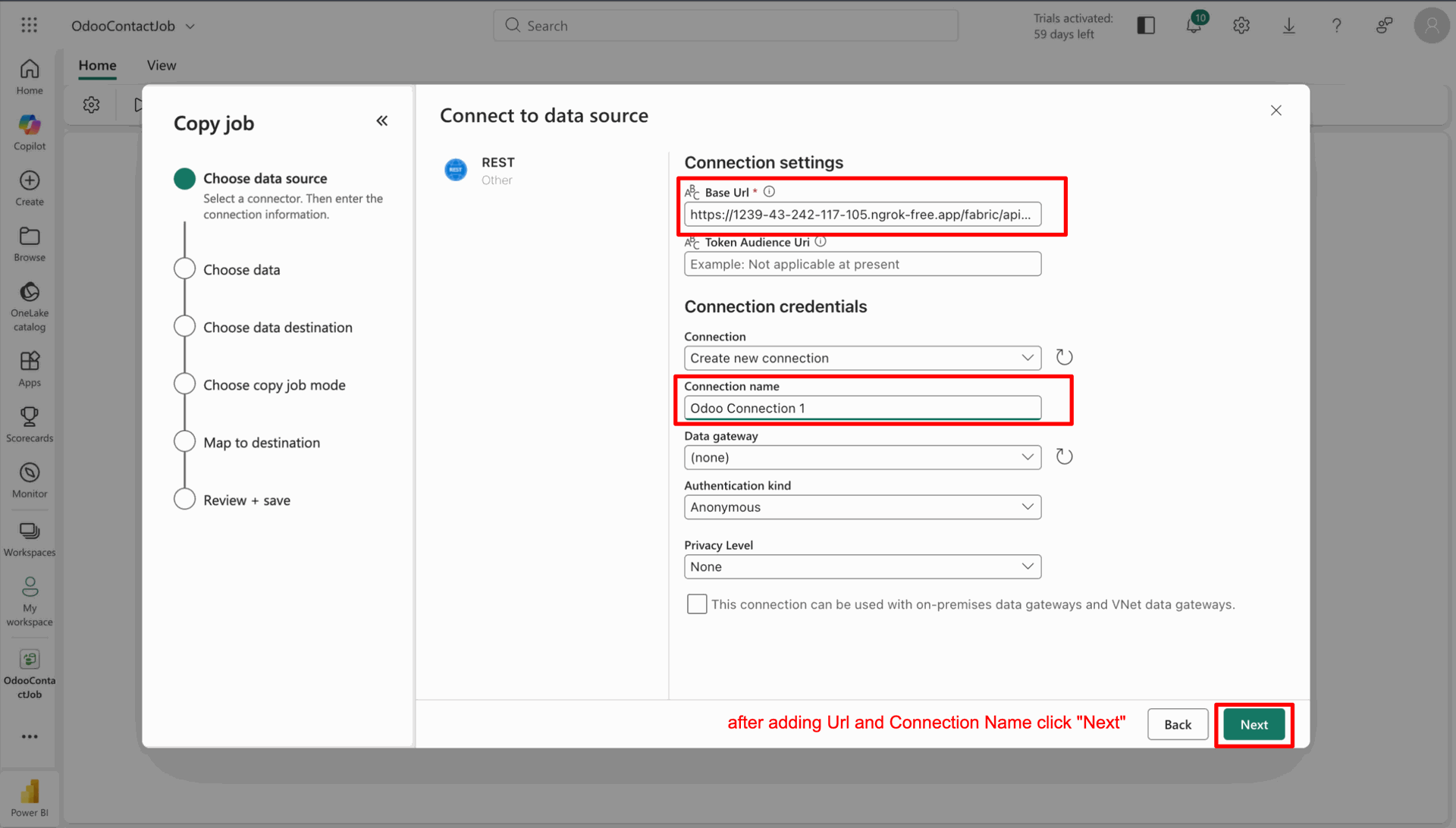This screenshot has width=1456, height=828.
Task: Expand the Data gateway dropdown
Action: point(862,457)
